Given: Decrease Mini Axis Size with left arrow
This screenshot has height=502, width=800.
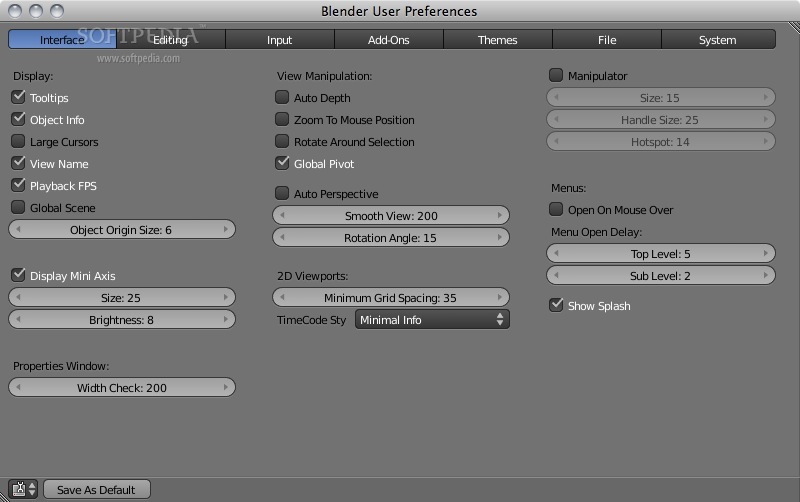Looking at the screenshot, I should (x=18, y=297).
